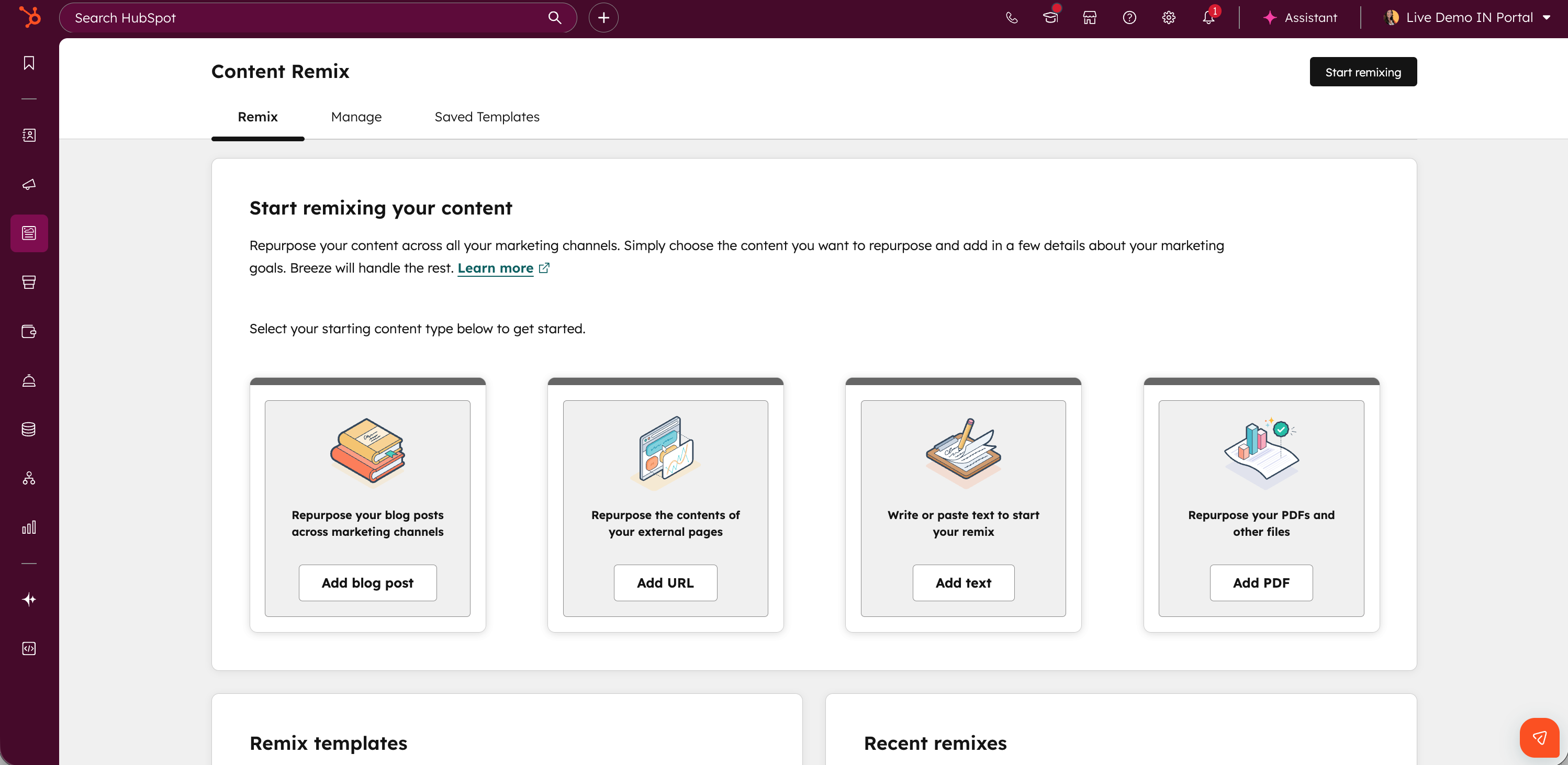Click in the Search HubSpot field

click(x=305, y=18)
